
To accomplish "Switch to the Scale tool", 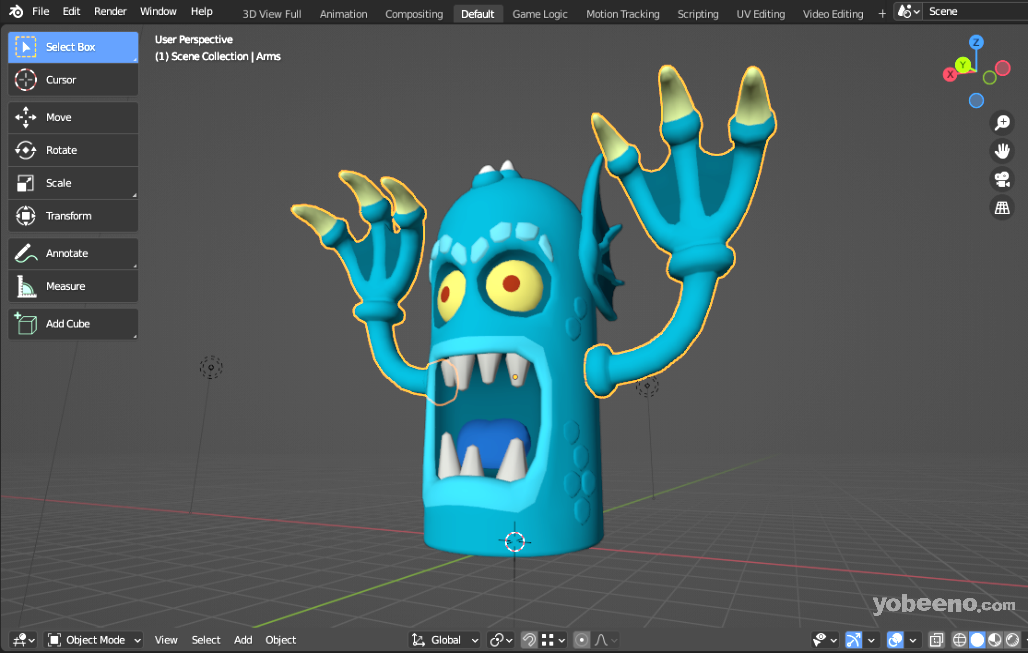I will [x=73, y=183].
